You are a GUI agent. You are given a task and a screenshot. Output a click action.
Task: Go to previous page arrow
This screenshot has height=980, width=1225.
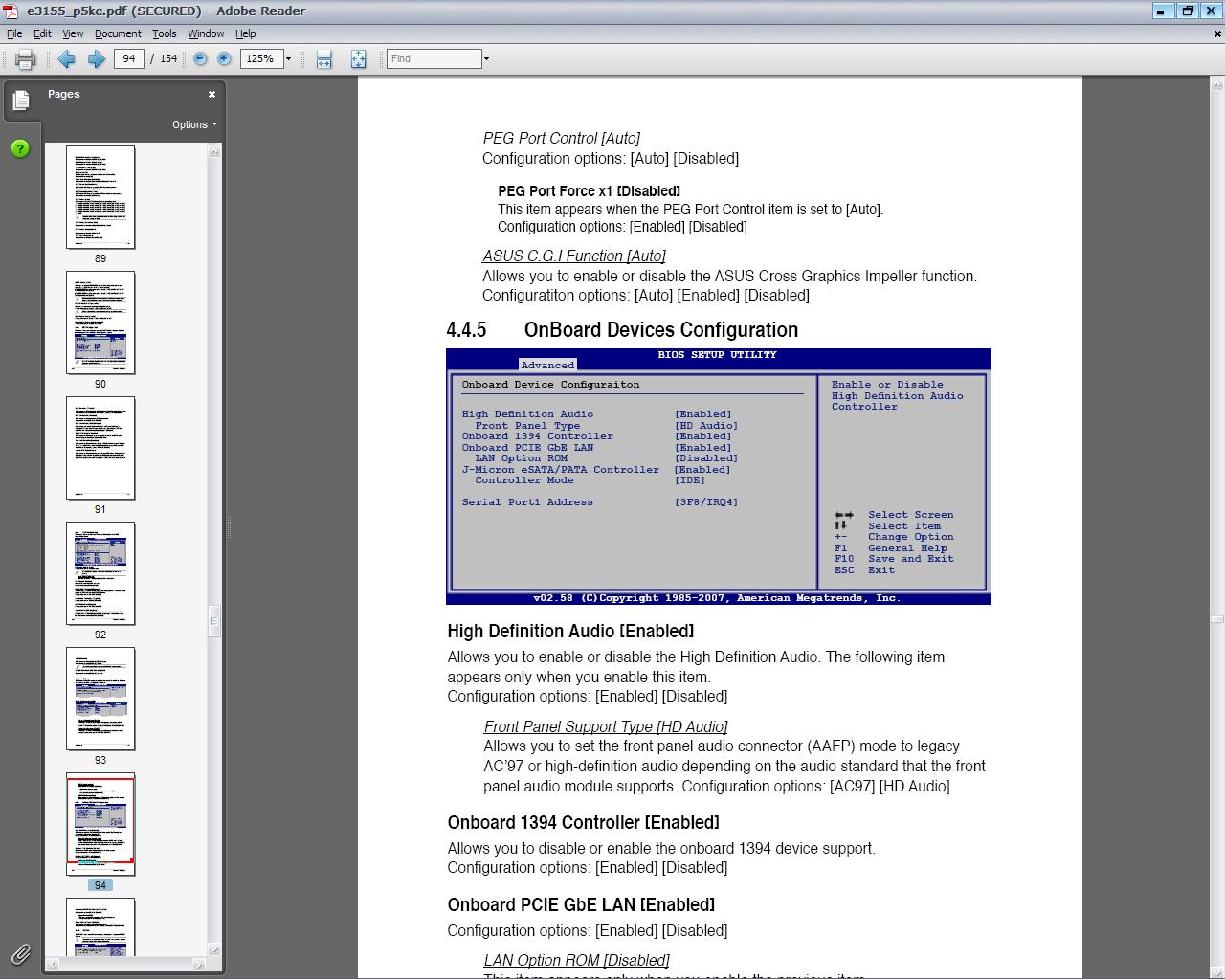(x=66, y=59)
